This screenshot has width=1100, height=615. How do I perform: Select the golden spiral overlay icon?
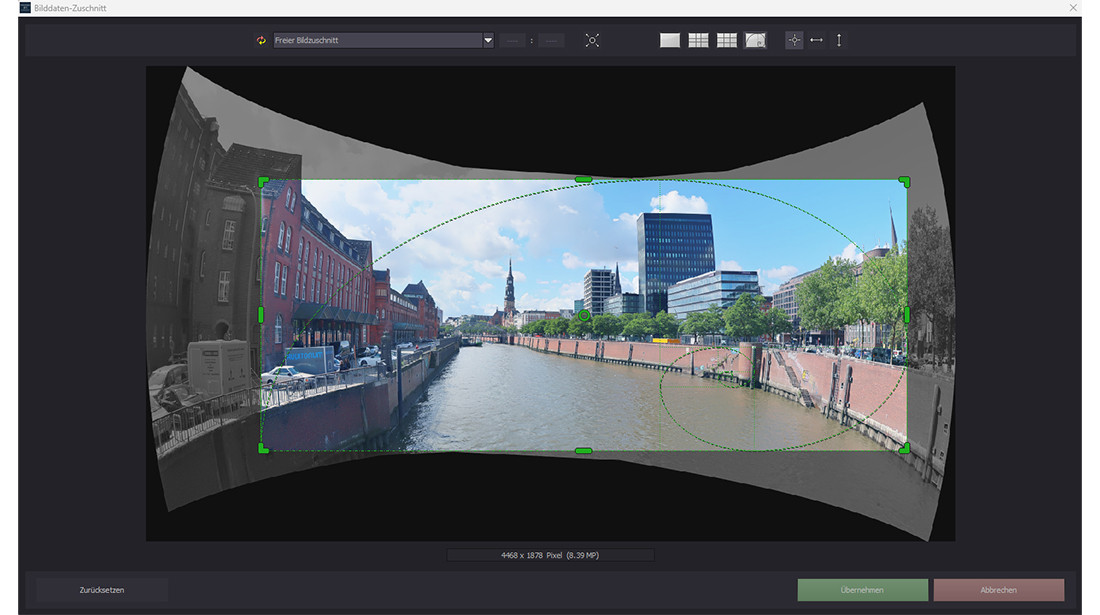click(x=755, y=41)
